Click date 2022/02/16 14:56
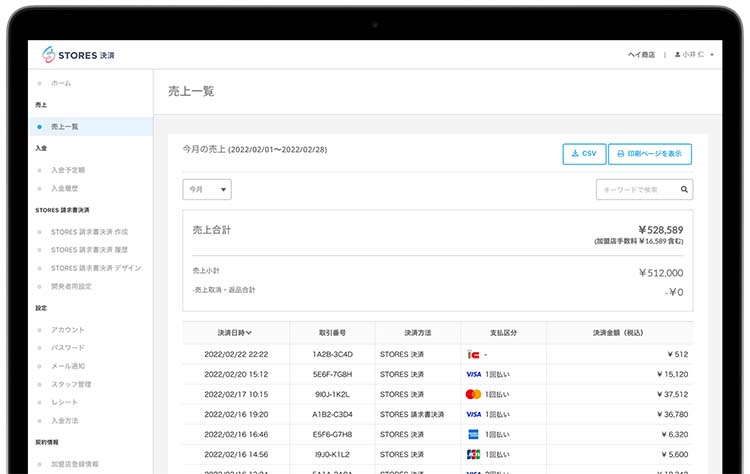The height and width of the screenshot is (474, 750). 236,454
